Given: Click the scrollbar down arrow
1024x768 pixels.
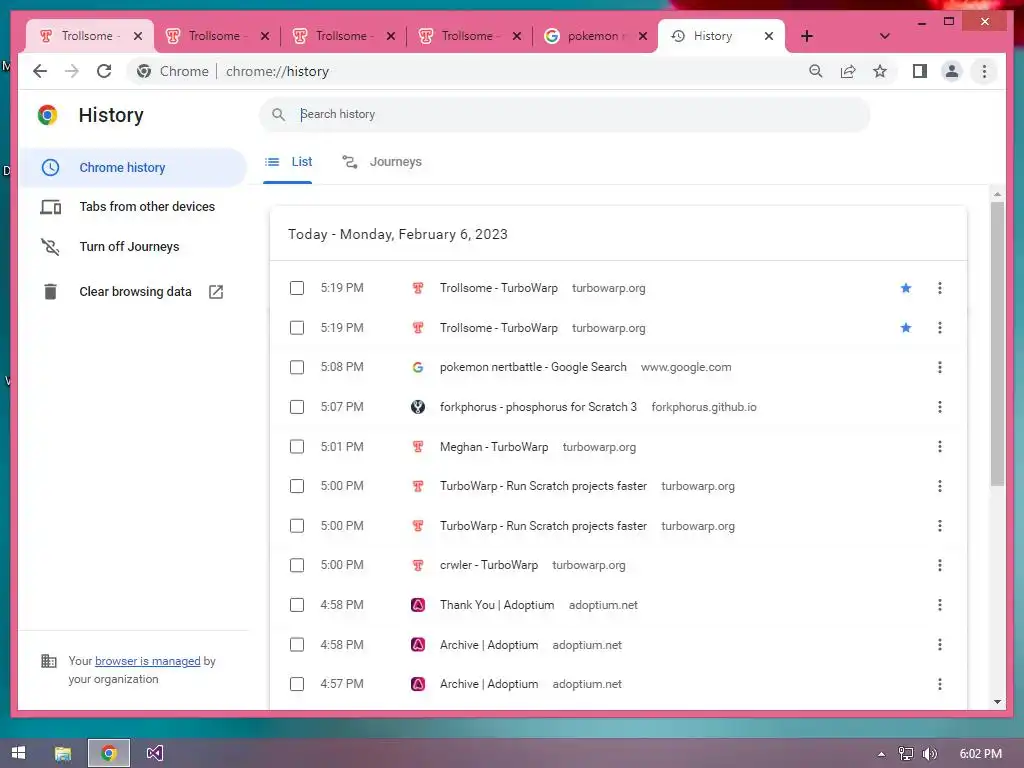Looking at the screenshot, I should click(x=997, y=702).
